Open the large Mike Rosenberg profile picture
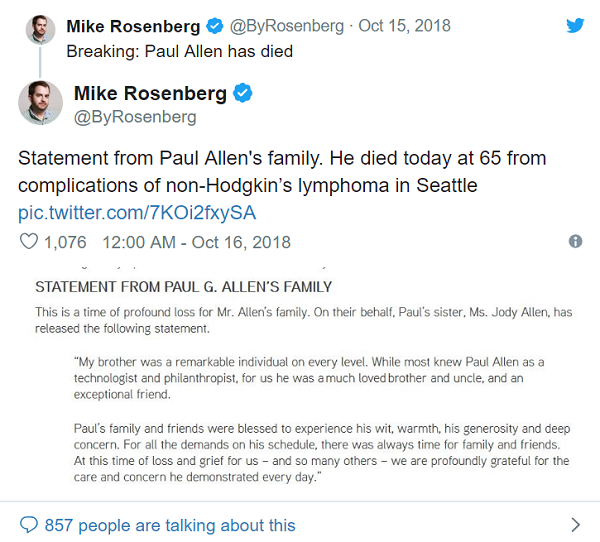The image size is (600, 542). tap(40, 102)
